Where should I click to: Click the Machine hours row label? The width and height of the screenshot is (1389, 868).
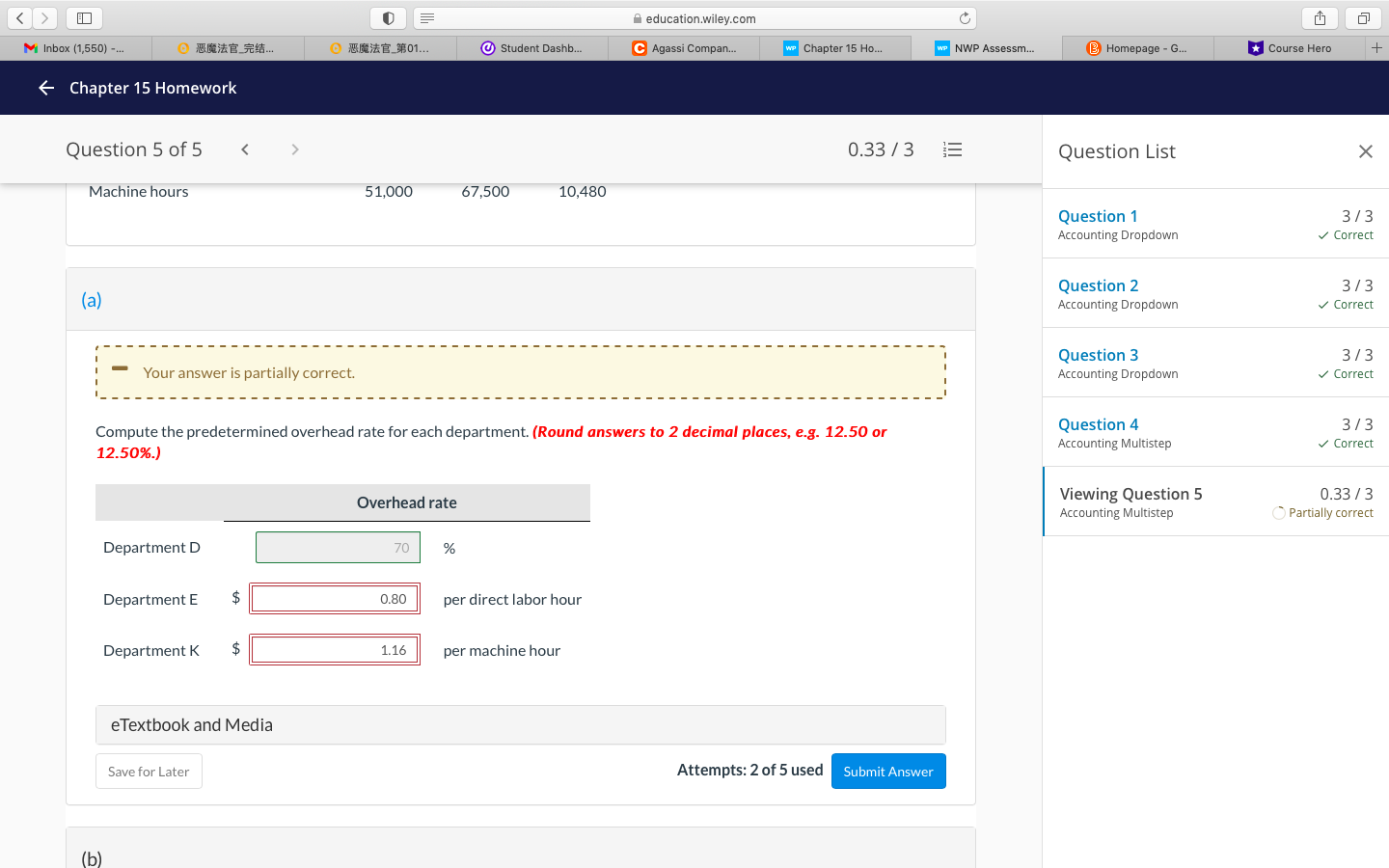pyautogui.click(x=139, y=191)
